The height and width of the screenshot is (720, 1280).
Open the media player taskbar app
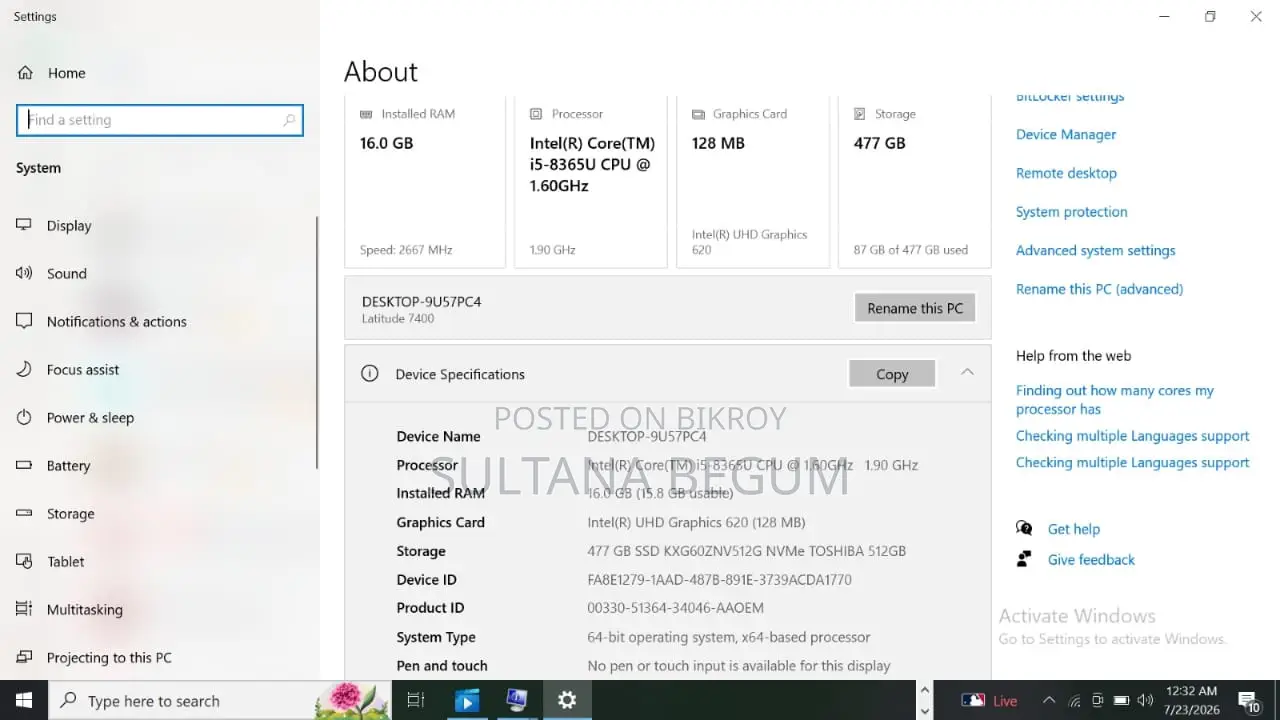click(466, 700)
